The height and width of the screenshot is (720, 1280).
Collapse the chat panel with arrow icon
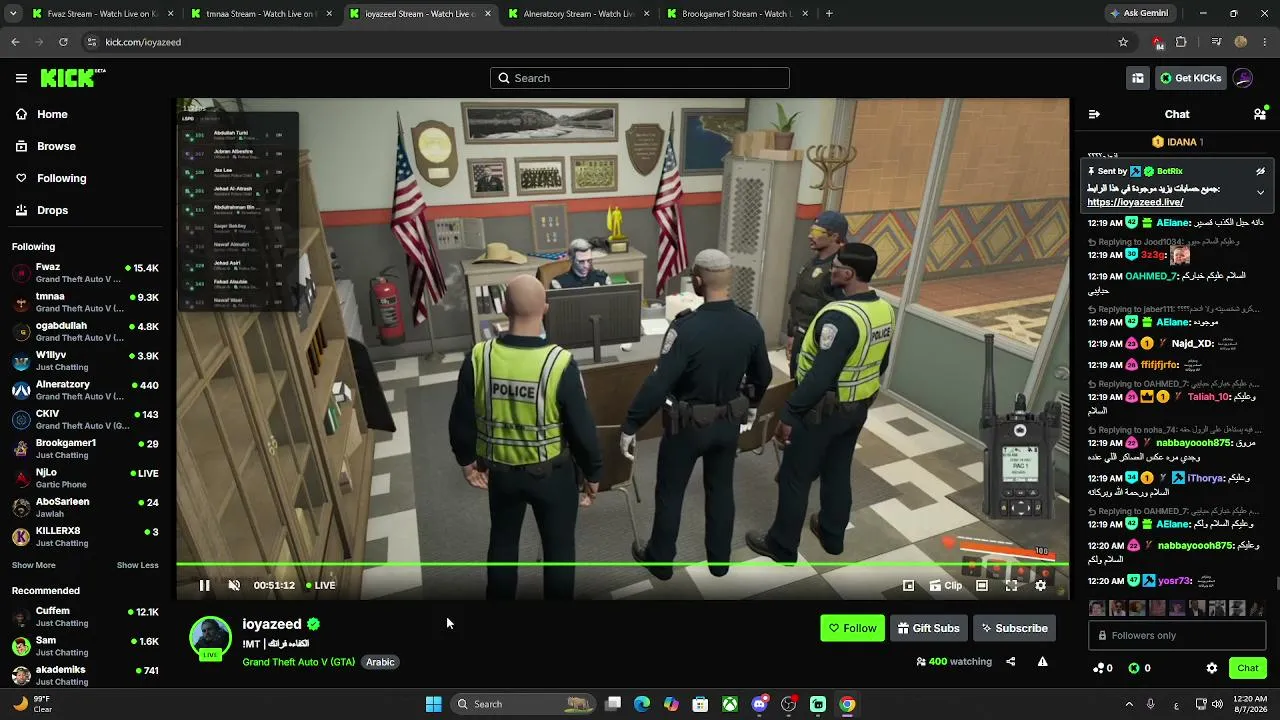1094,114
